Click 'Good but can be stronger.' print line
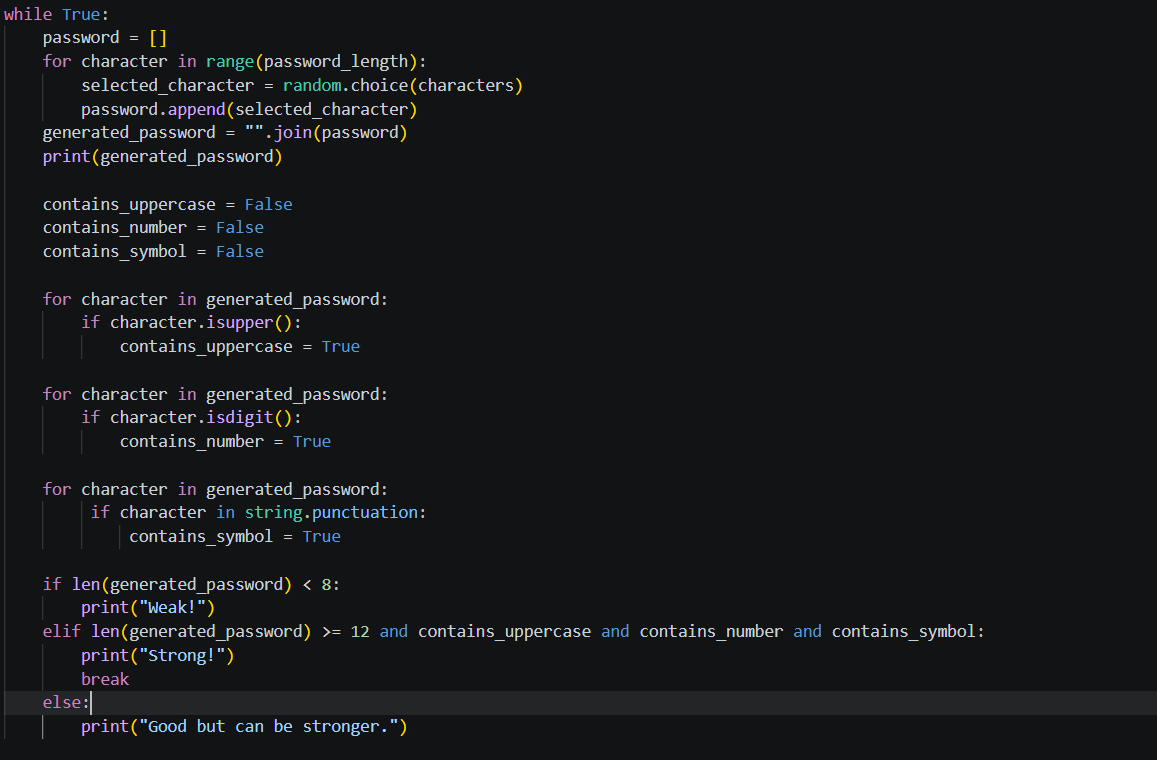Screen dimensions: 1157x760 tap(244, 727)
